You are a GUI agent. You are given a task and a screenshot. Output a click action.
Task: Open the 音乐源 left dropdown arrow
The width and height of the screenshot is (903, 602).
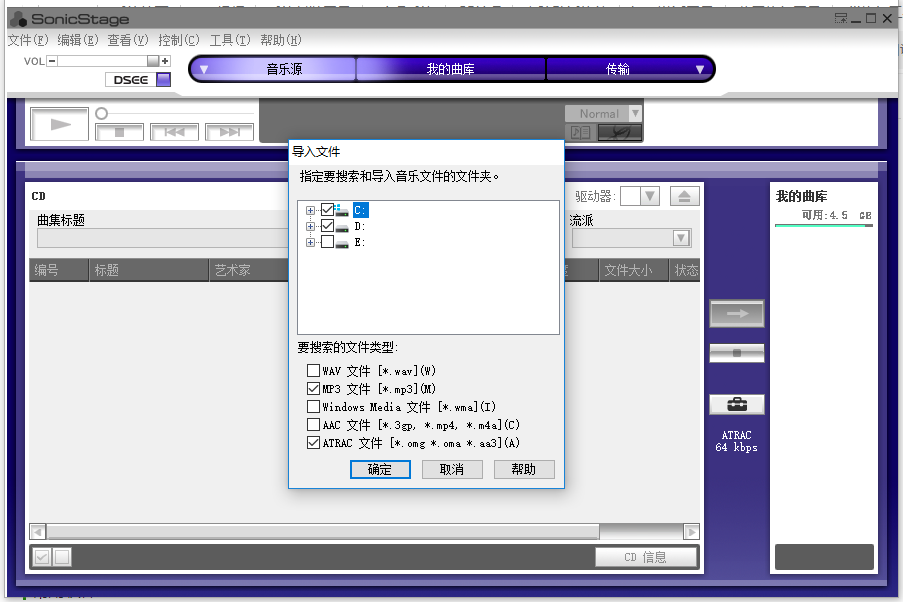coord(203,70)
